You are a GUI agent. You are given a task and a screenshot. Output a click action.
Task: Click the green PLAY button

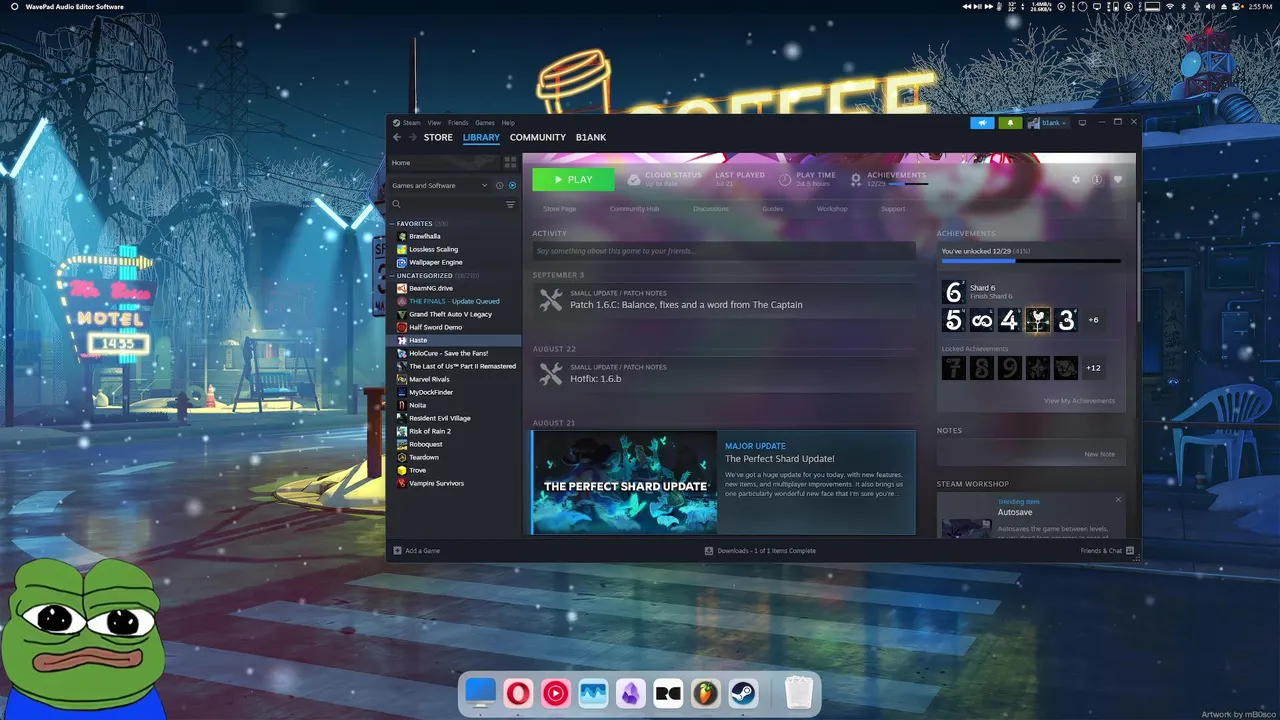click(573, 180)
